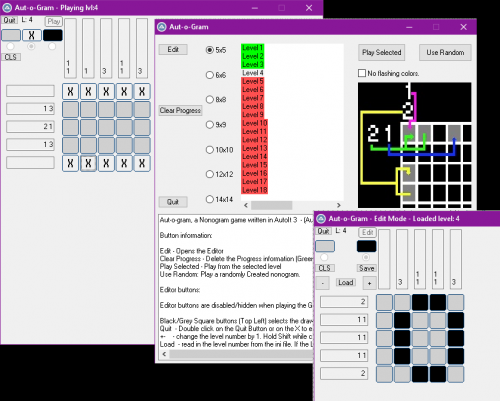Click the Edit button in main Aut-o-Gram window

click(173, 49)
